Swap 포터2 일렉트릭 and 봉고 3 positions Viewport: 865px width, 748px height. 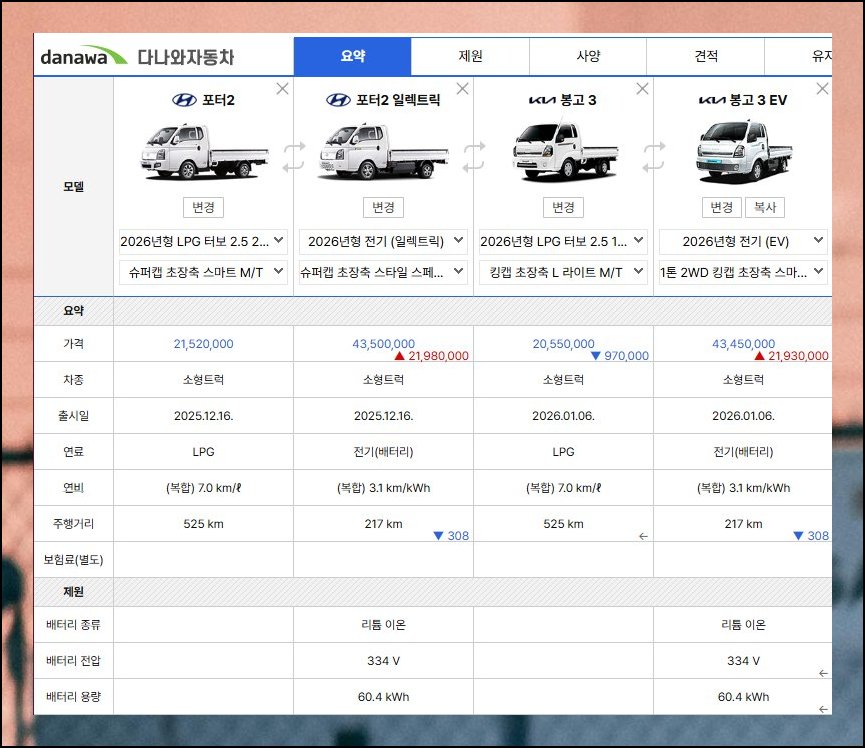pyautogui.click(x=474, y=157)
